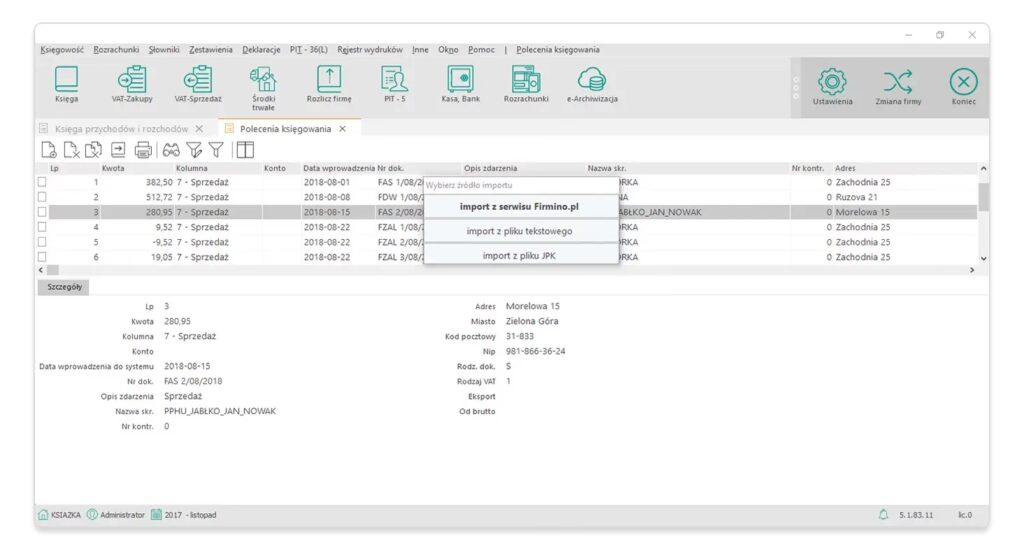Tick the checkbox for row 1
The height and width of the screenshot is (551, 1024).
pos(42,183)
